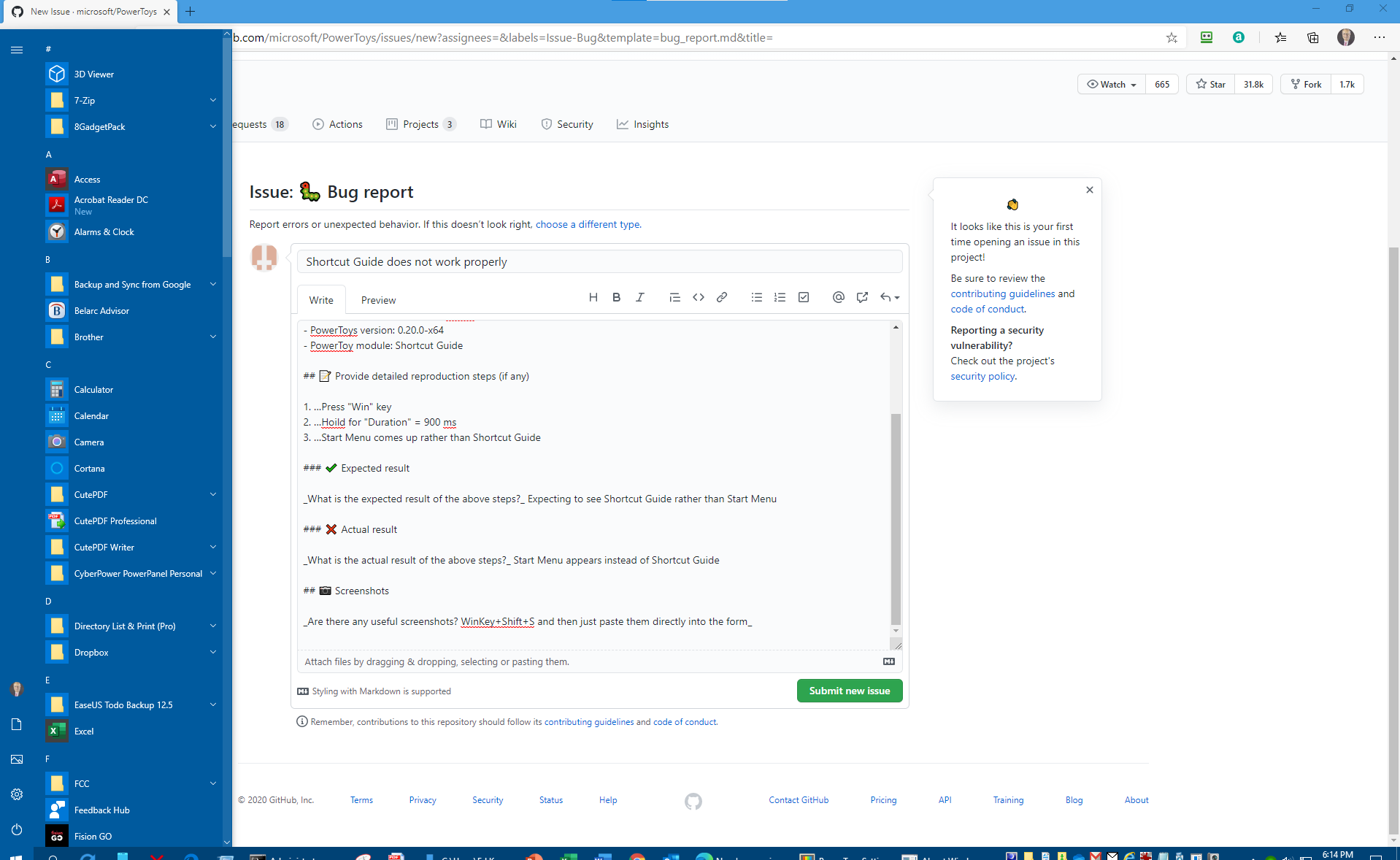The image size is (1400, 860).
Task: Open the Security repository tab
Action: click(567, 124)
